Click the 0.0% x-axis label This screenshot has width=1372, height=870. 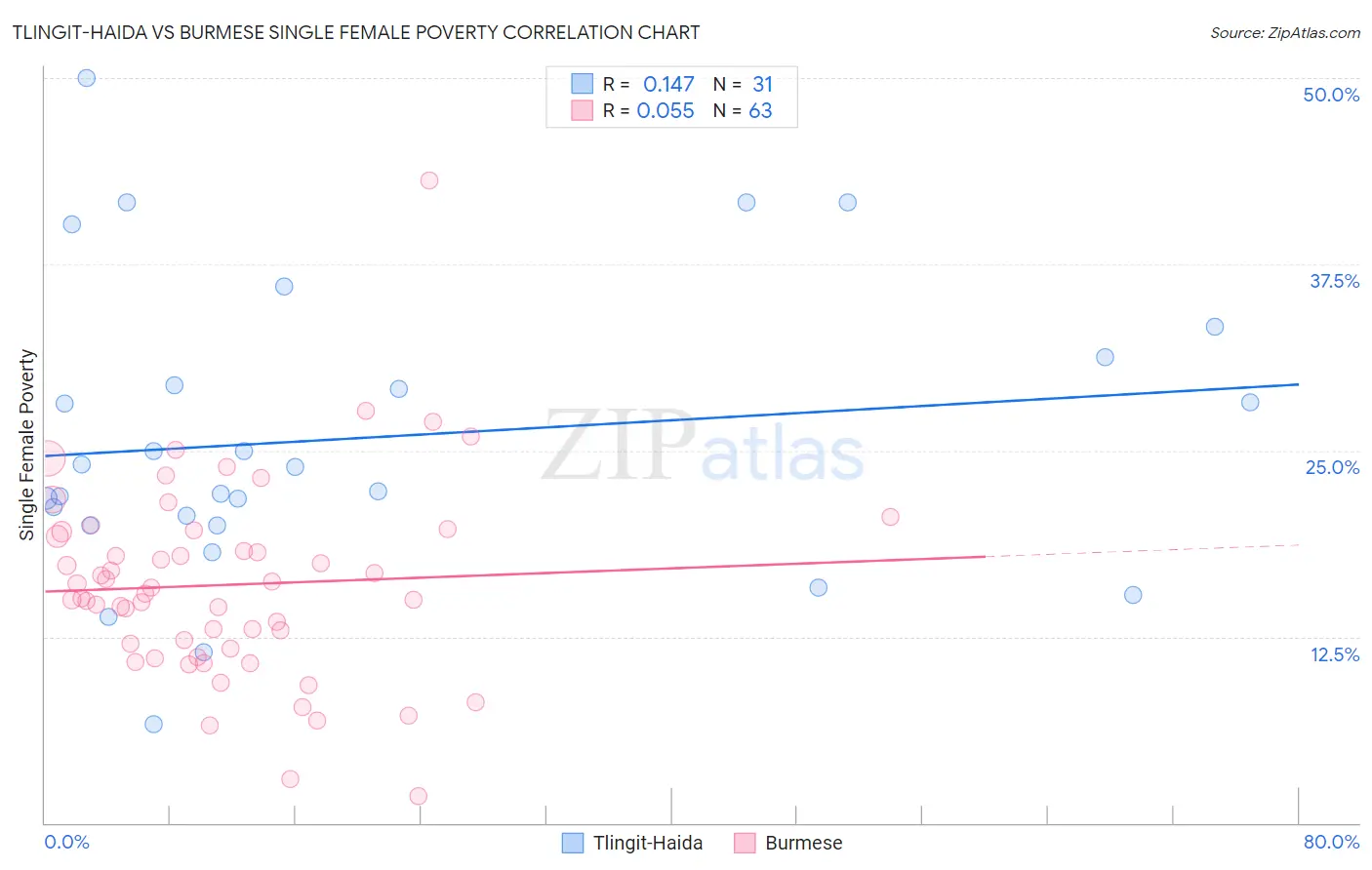point(66,842)
